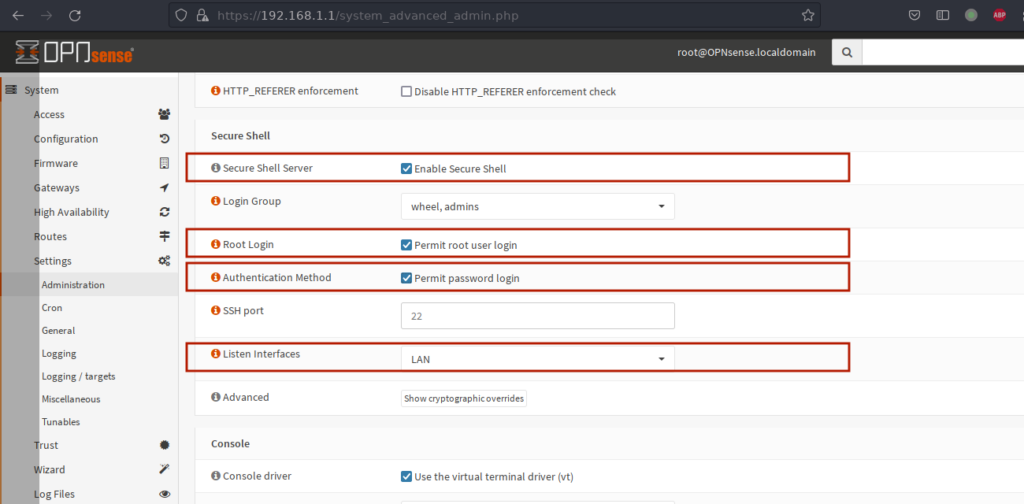Click the Firmware building icon in sidebar
The width and height of the screenshot is (1024, 504).
[x=165, y=163]
